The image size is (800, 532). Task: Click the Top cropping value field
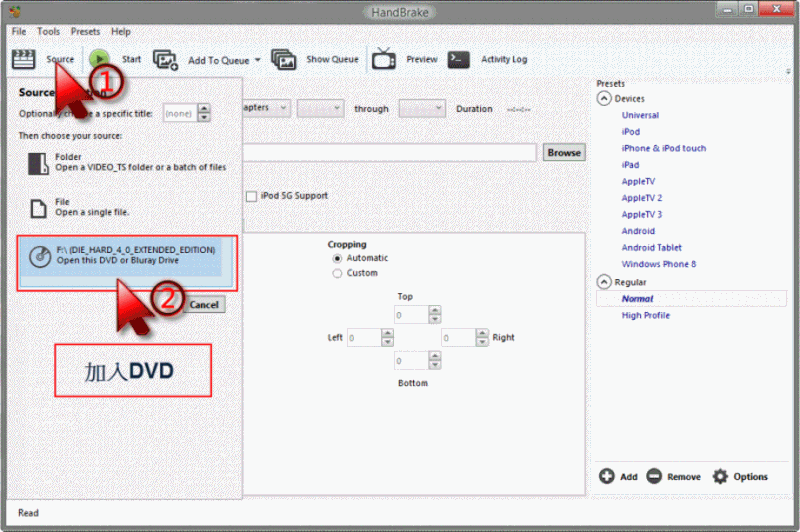411,315
